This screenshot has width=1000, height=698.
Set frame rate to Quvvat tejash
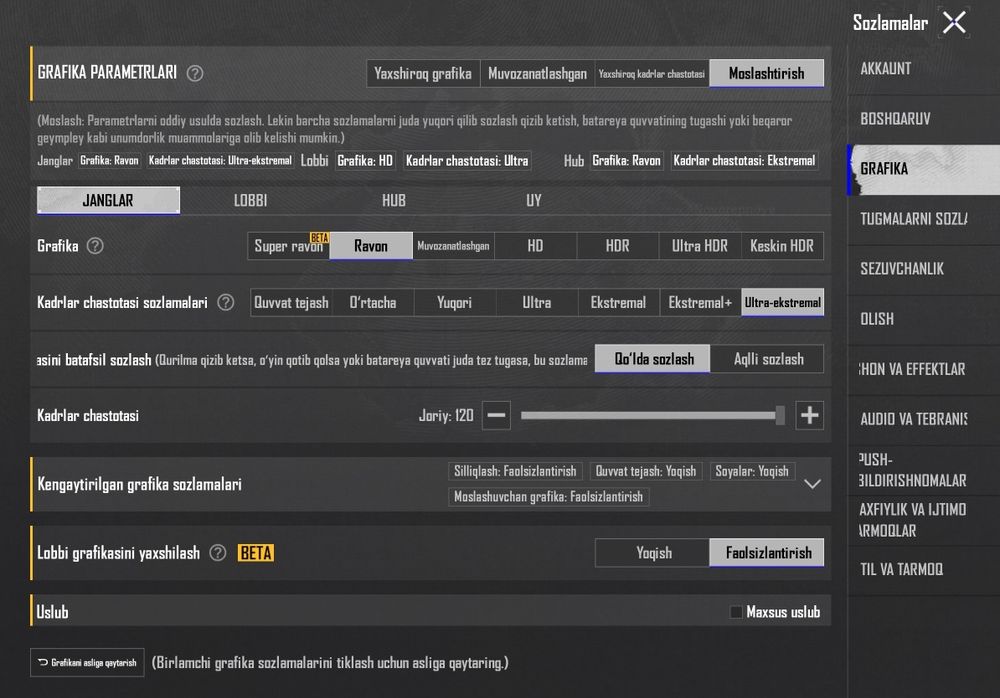point(291,302)
